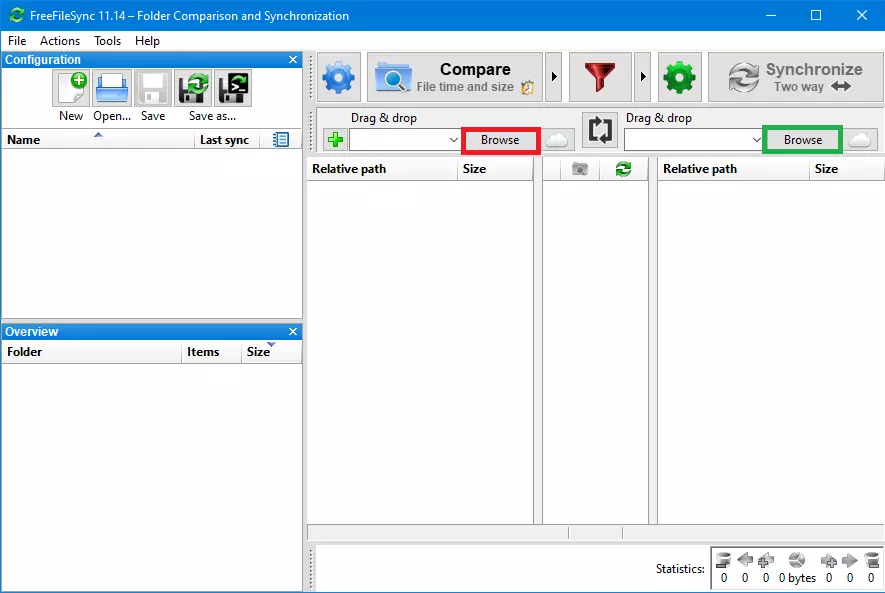Click the green sync action column icon
This screenshot has width=885, height=593.
point(623,169)
